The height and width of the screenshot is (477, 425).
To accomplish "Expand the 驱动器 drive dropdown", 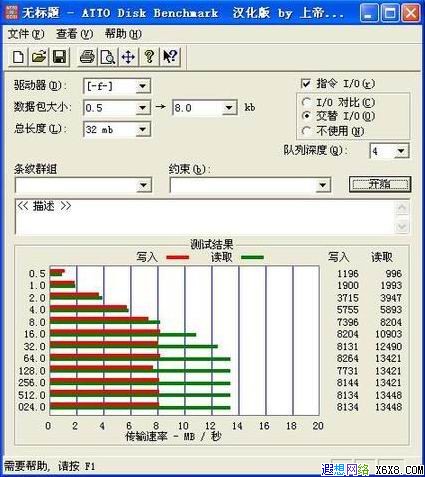I will tap(143, 86).
